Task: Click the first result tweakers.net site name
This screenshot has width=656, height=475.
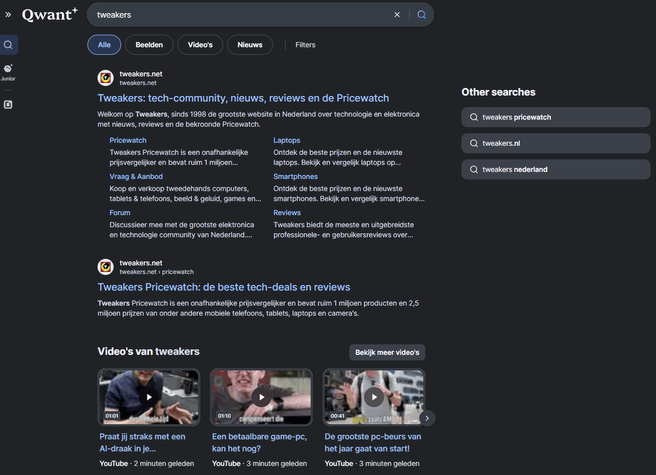Action: pyautogui.click(x=141, y=74)
